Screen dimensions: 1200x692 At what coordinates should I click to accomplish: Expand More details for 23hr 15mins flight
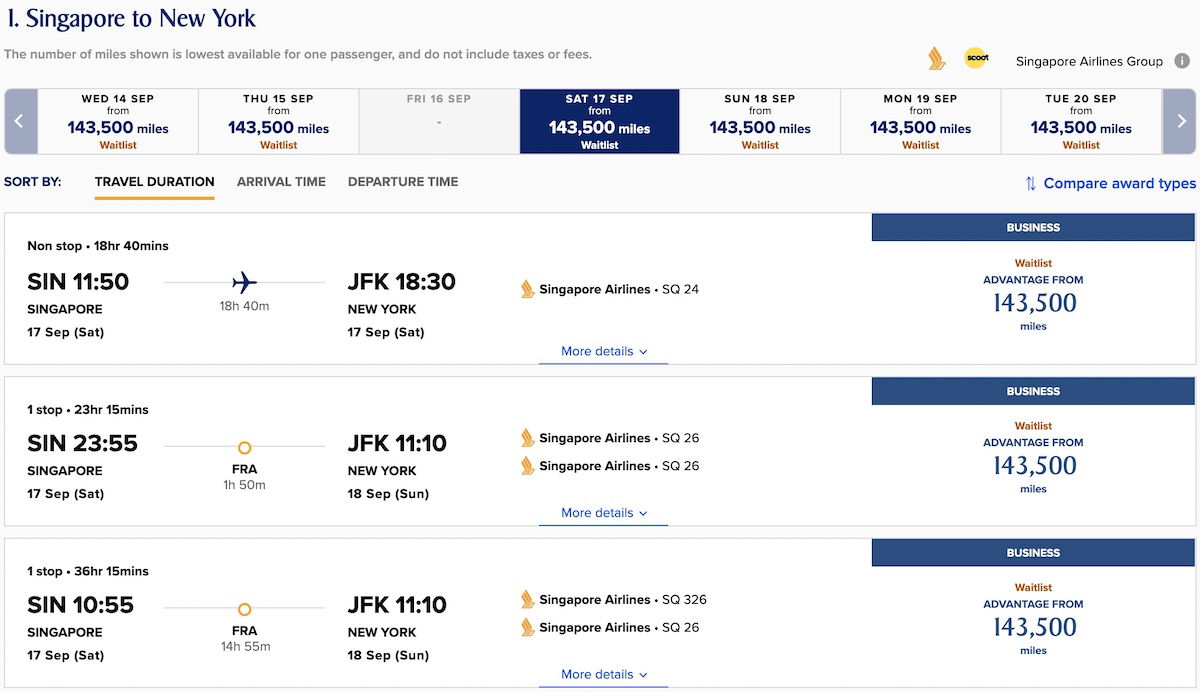tap(604, 513)
